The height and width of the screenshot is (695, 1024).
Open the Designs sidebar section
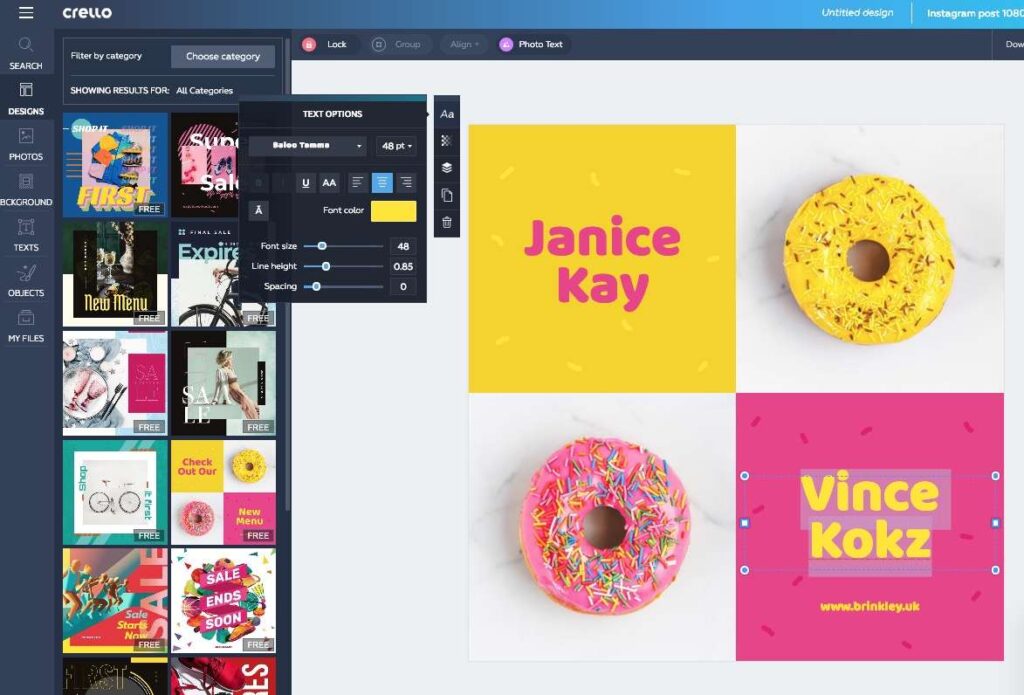tap(26, 99)
